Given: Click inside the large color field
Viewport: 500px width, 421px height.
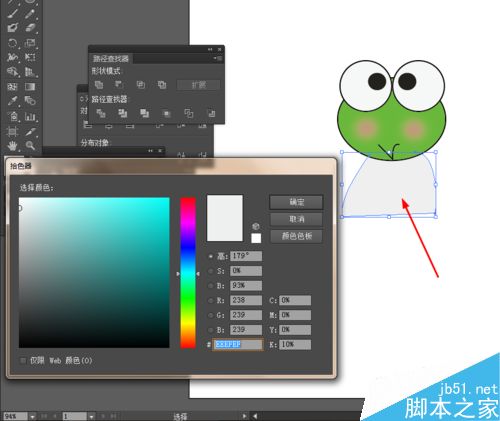Looking at the screenshot, I should point(94,273).
